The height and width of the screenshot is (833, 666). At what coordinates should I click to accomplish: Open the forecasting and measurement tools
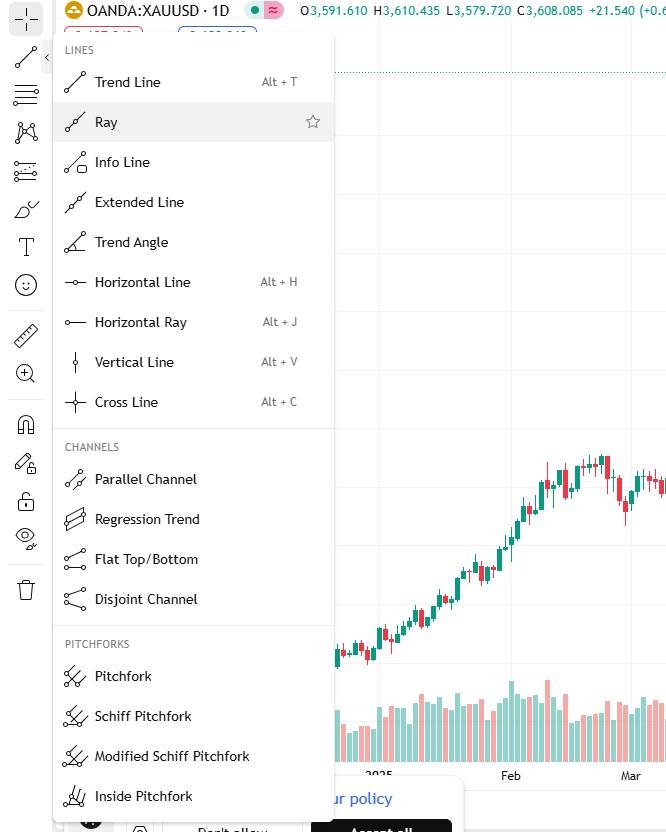[25, 171]
